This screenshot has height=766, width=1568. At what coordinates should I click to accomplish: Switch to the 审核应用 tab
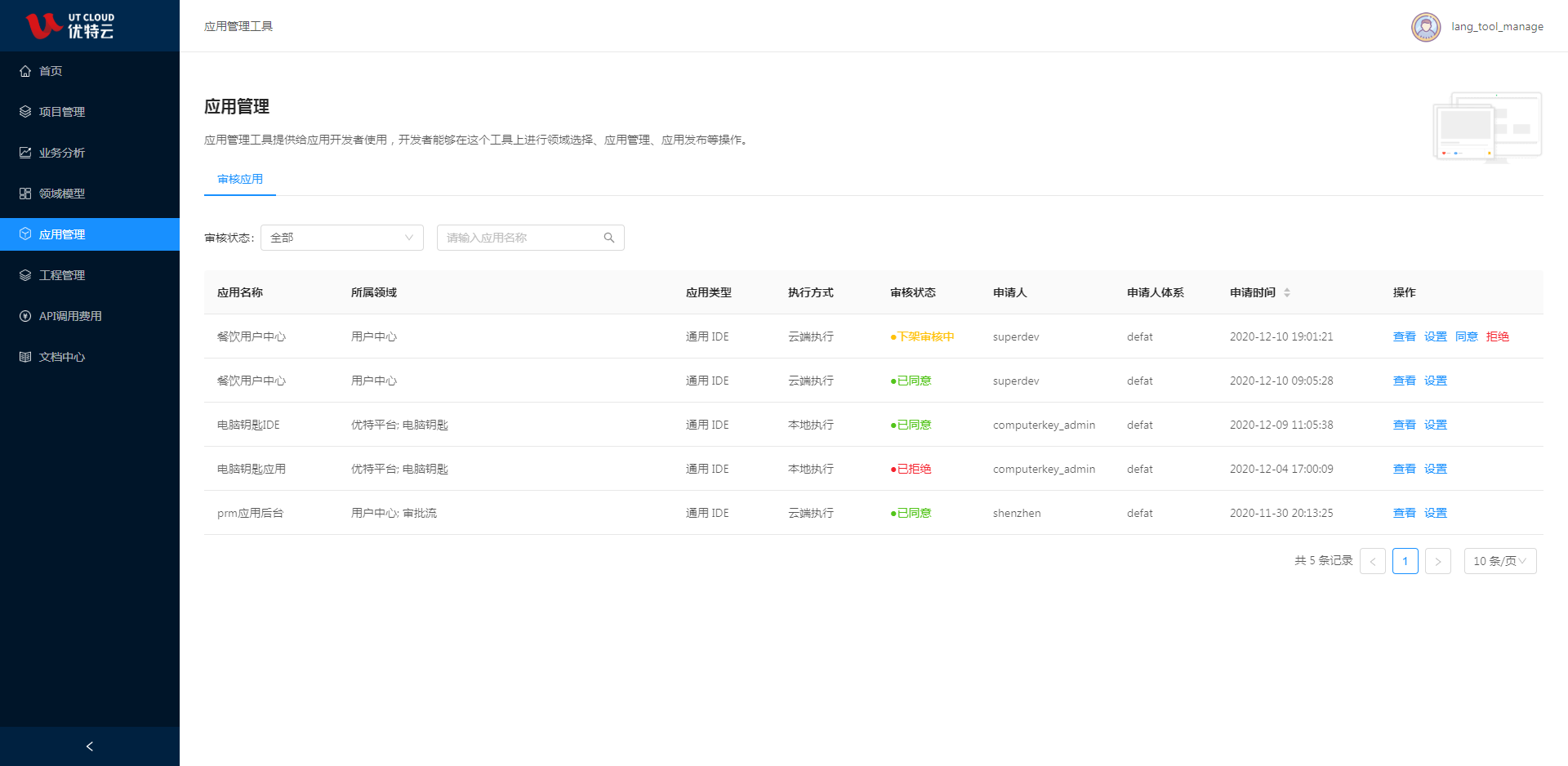pyautogui.click(x=240, y=180)
